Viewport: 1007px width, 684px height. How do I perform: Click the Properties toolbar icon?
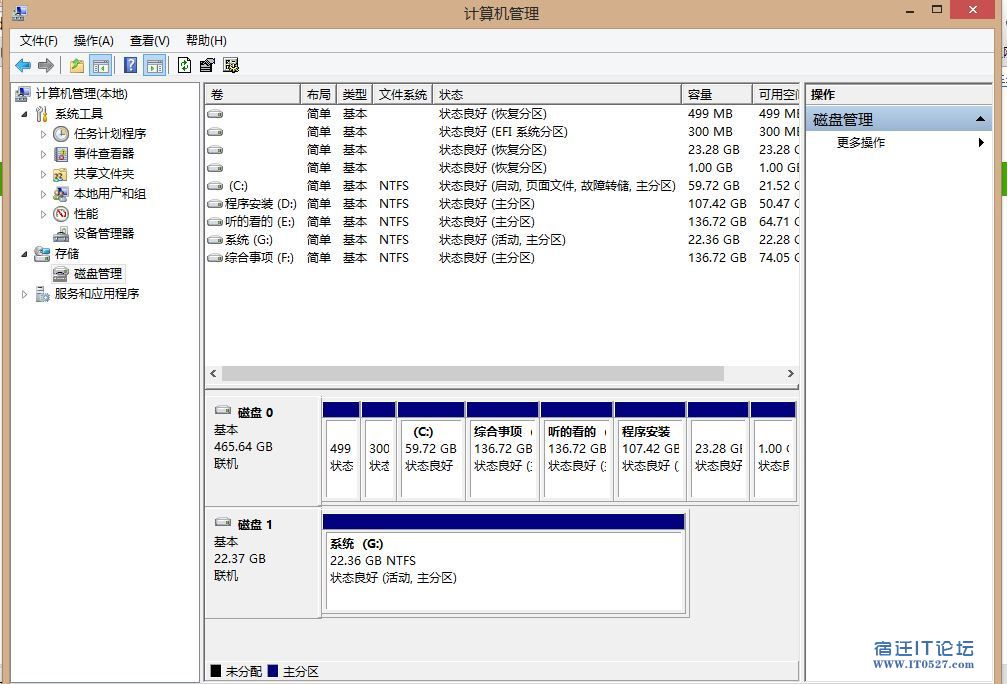pos(207,65)
